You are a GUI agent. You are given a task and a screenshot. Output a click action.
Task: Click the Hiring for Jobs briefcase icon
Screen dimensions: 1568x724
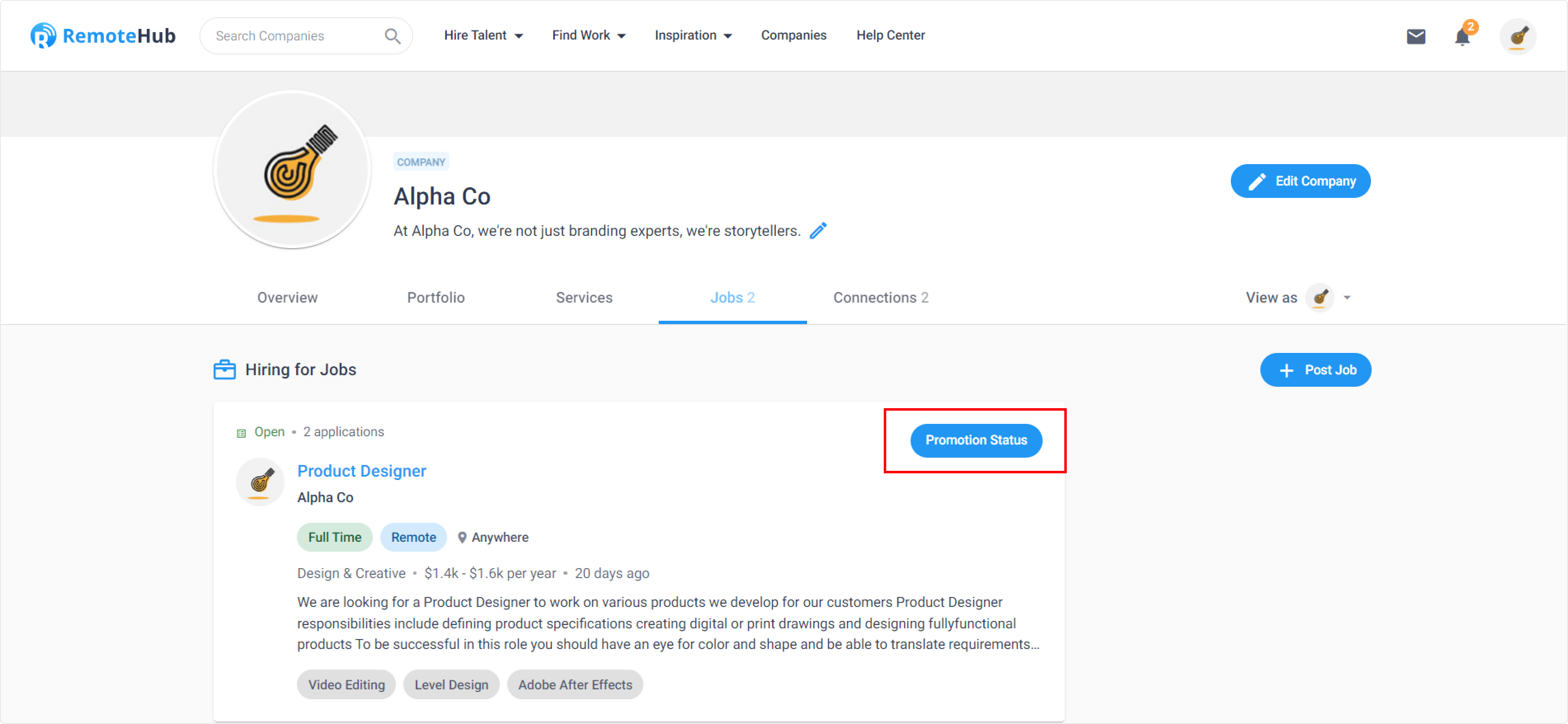[x=225, y=369]
